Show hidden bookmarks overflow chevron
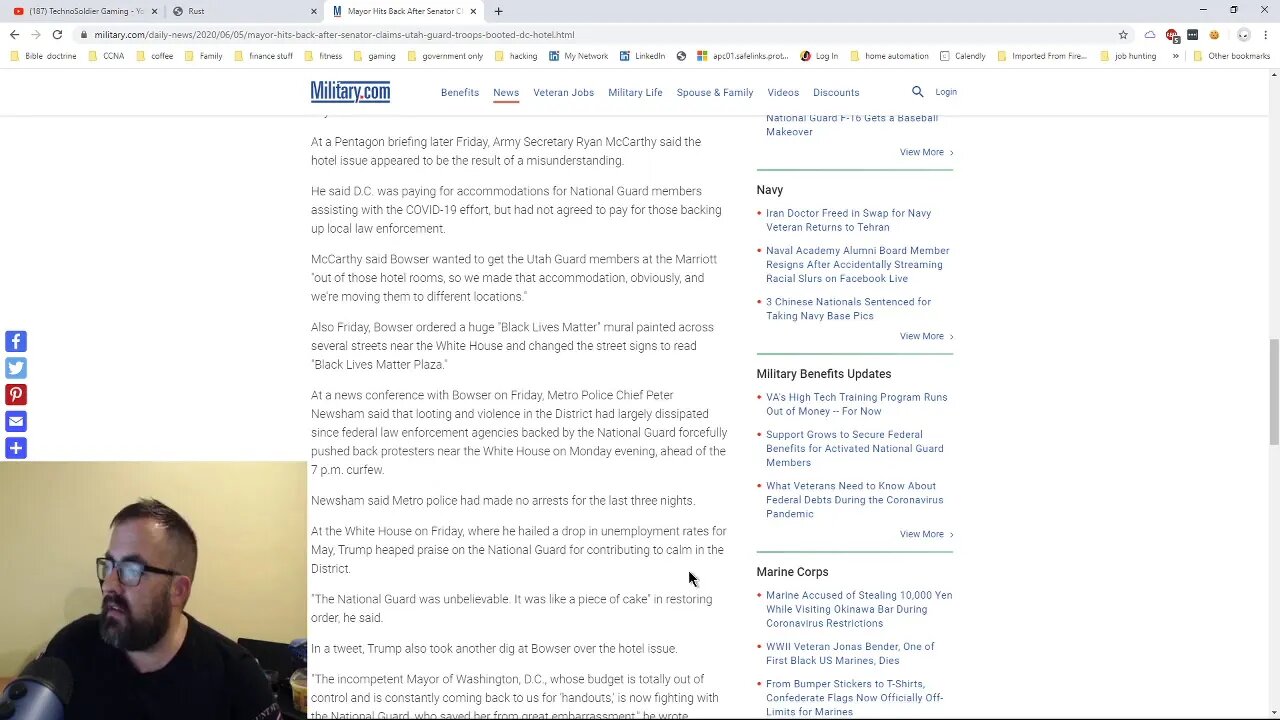1280x720 pixels. [1176, 56]
